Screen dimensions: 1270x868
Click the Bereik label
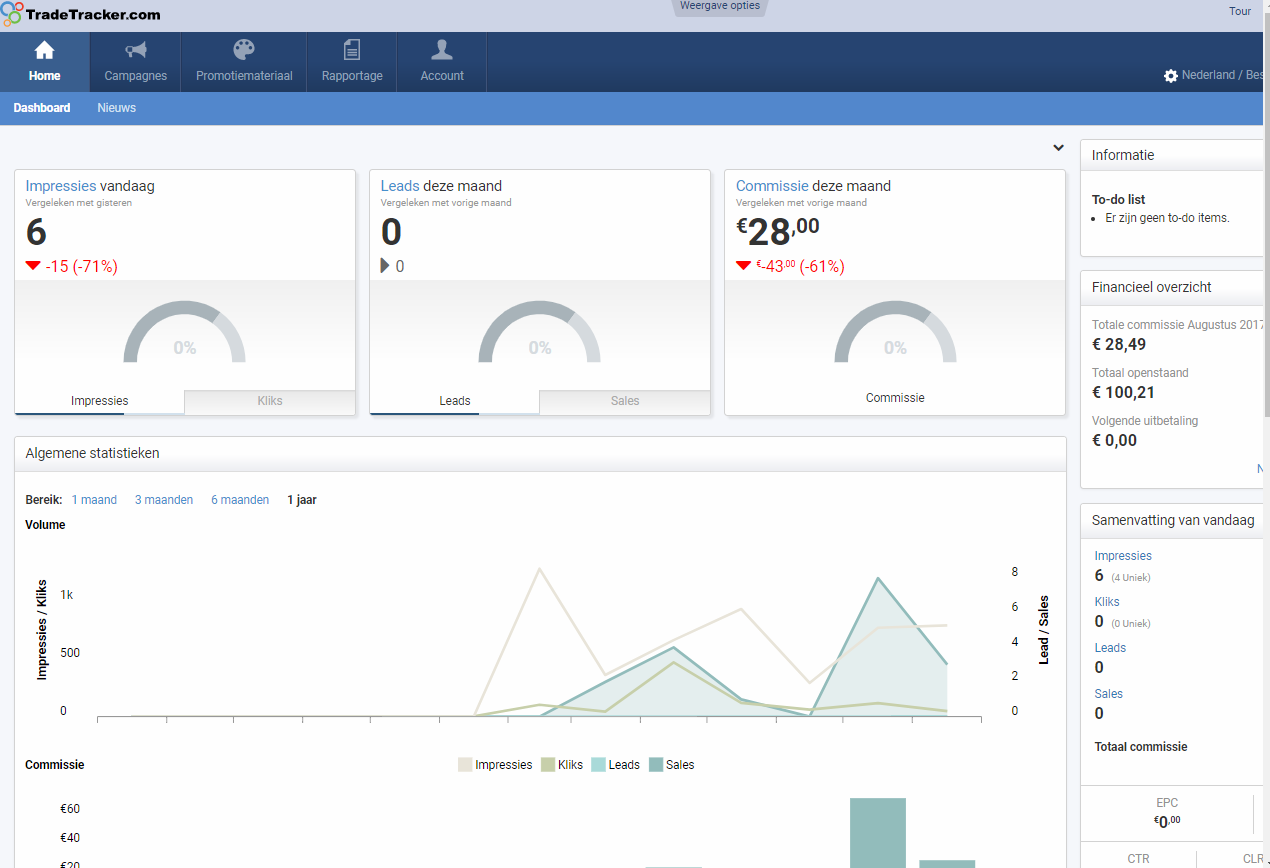coord(44,500)
